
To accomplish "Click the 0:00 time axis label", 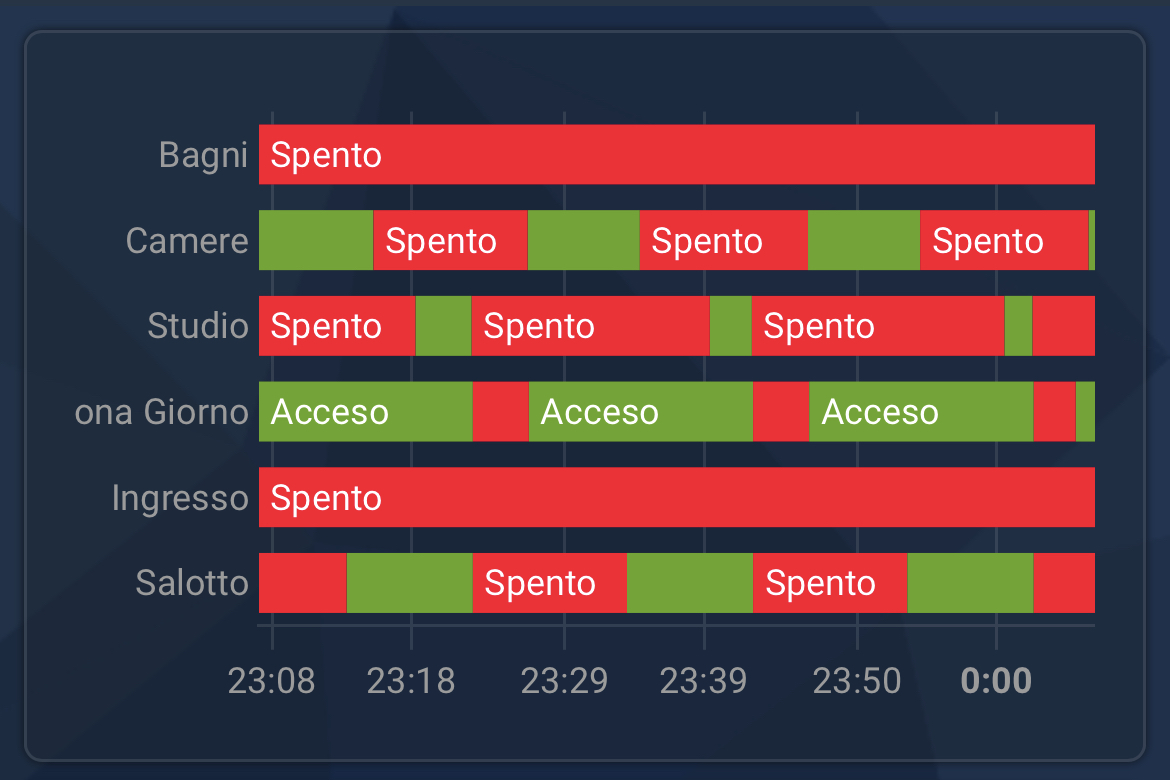I will pyautogui.click(x=996, y=681).
